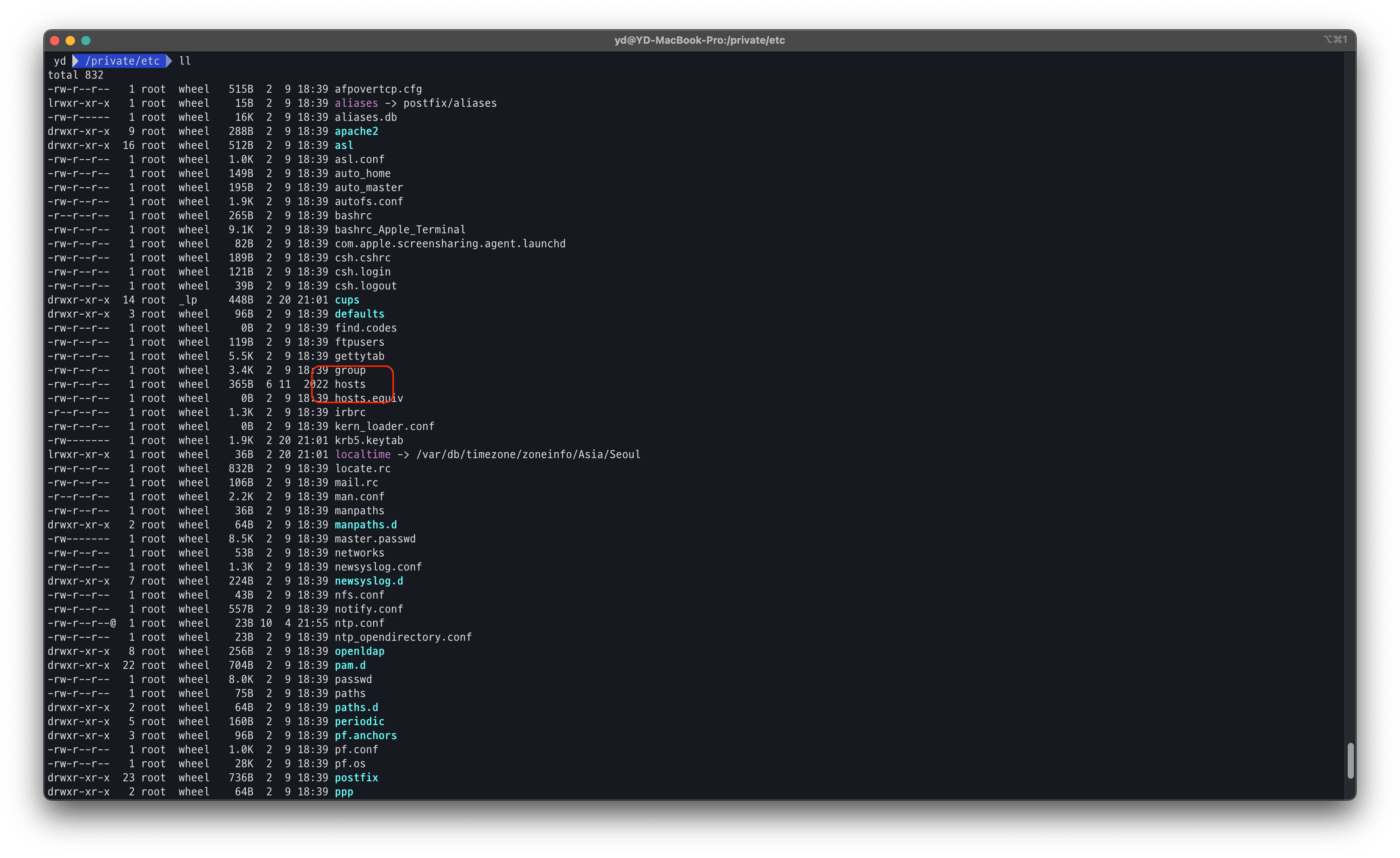
Task: Click the 'total 832' output line
Action: 76,75
